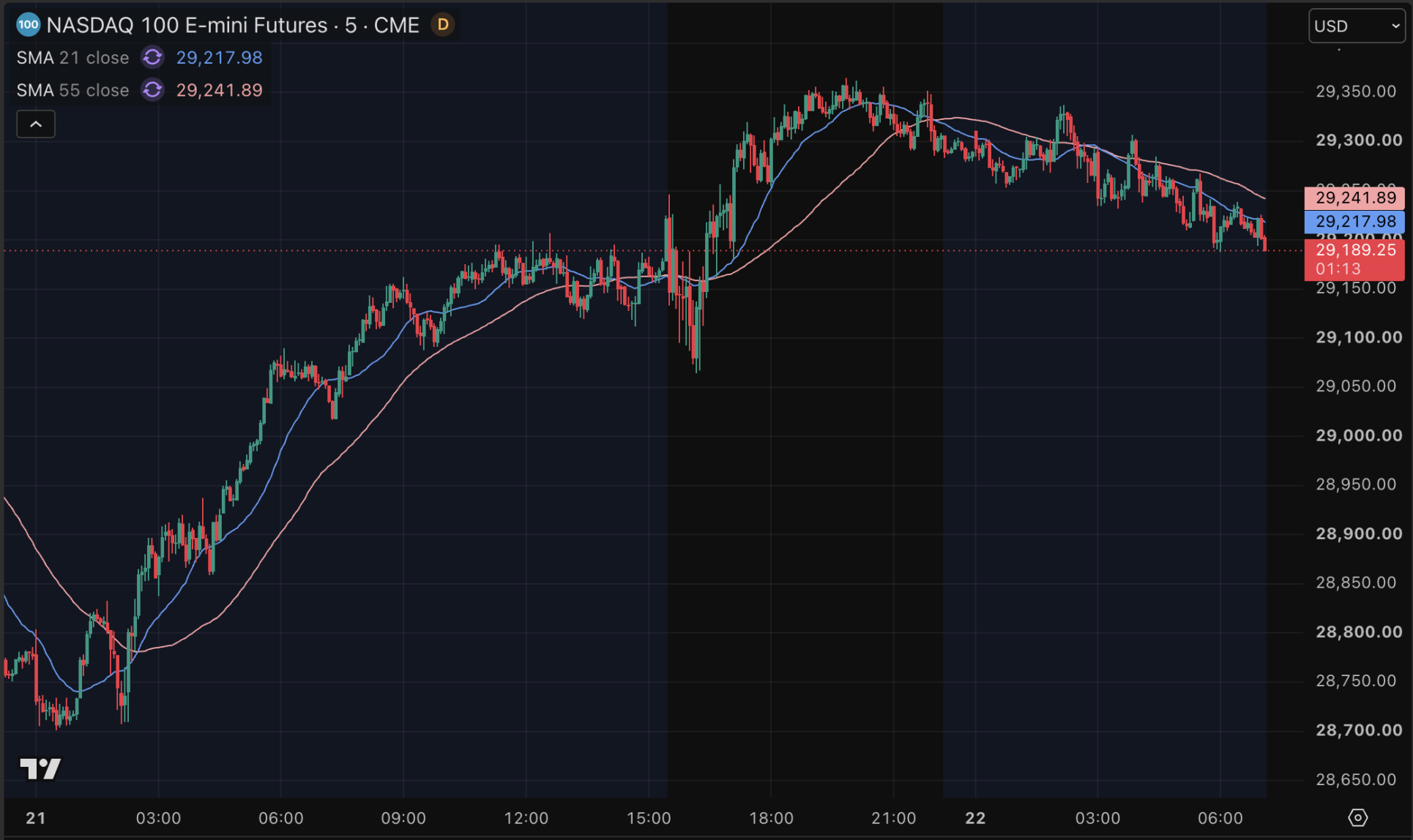Click the NASDAQ 100 E-mini Futures title
The image size is (1413, 840).
(187, 25)
